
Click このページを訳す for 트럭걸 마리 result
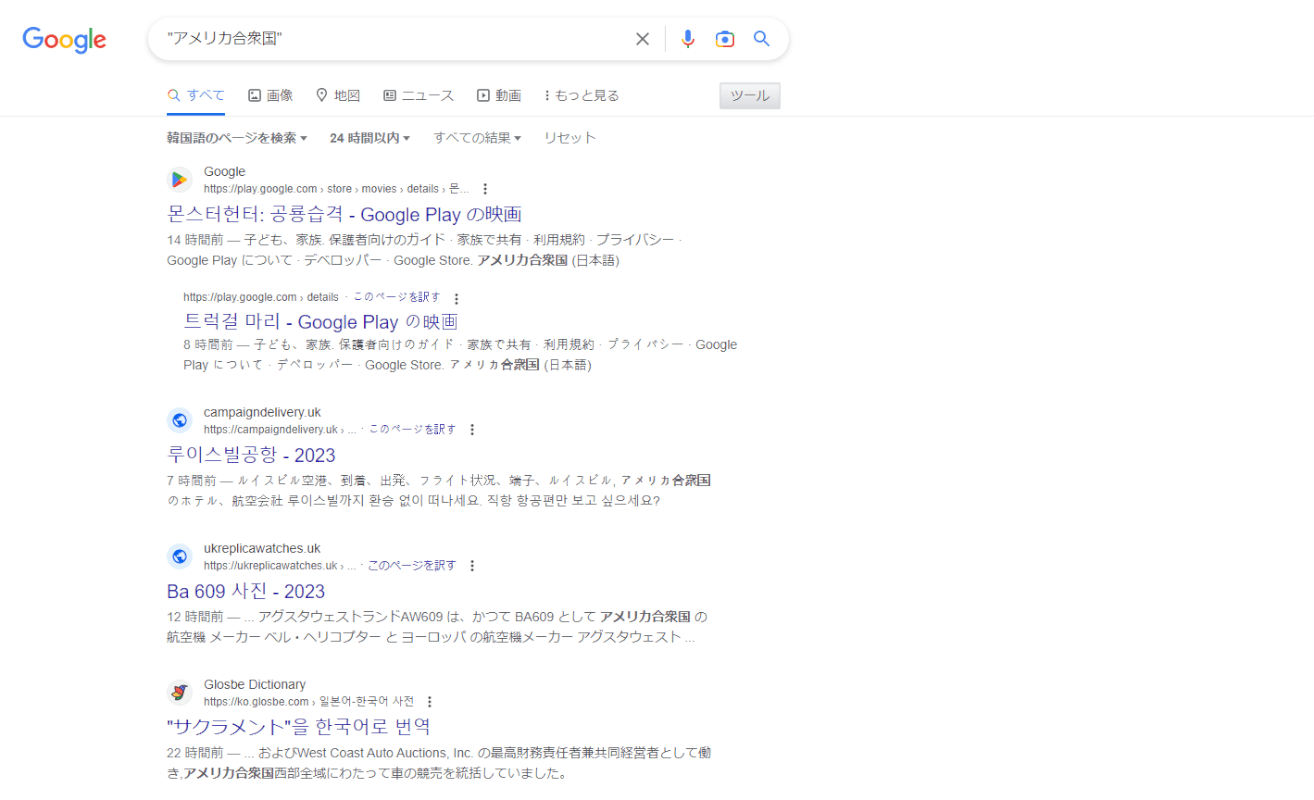[396, 298]
